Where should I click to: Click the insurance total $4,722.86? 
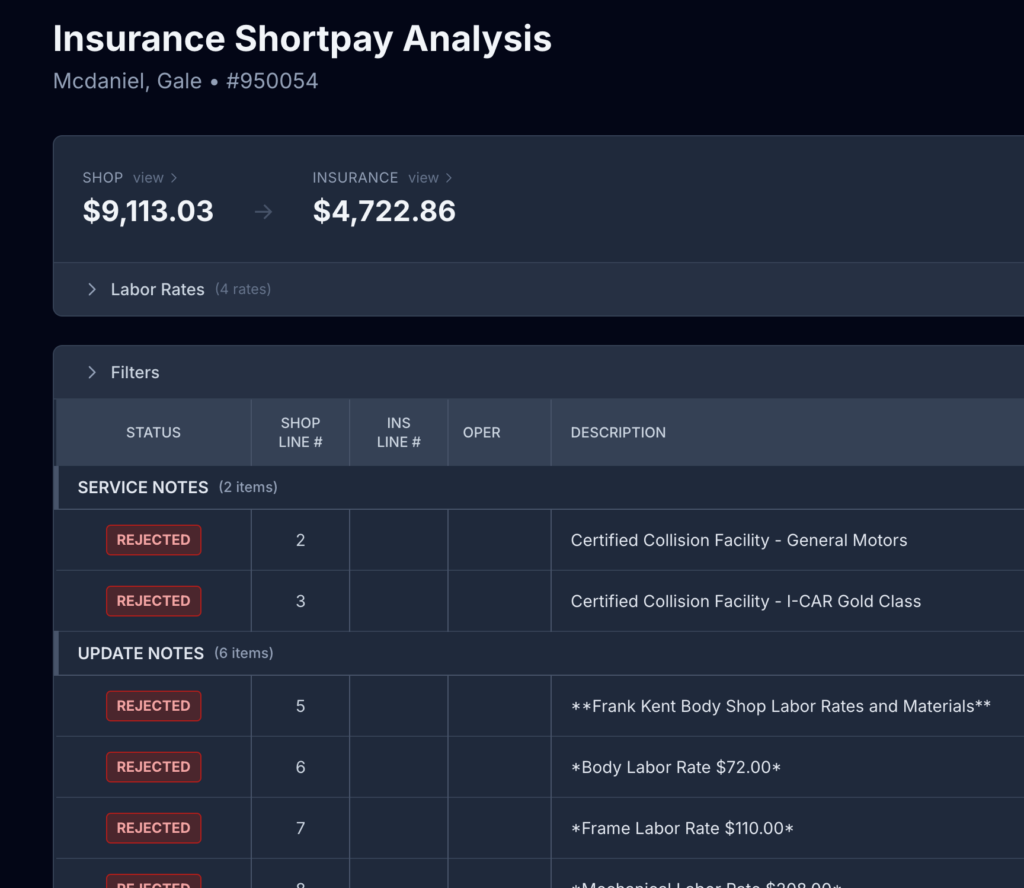pyautogui.click(x=384, y=211)
